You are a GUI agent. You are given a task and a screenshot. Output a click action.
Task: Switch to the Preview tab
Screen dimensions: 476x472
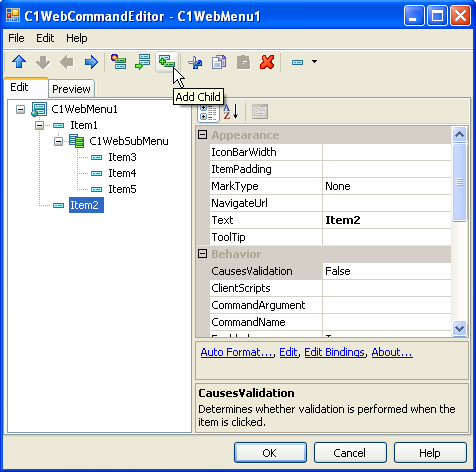pos(71,89)
